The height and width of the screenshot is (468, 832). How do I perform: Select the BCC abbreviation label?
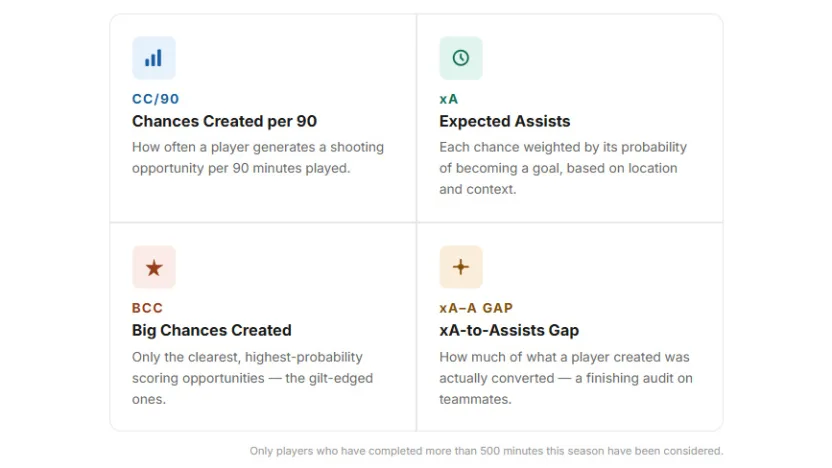tap(147, 308)
